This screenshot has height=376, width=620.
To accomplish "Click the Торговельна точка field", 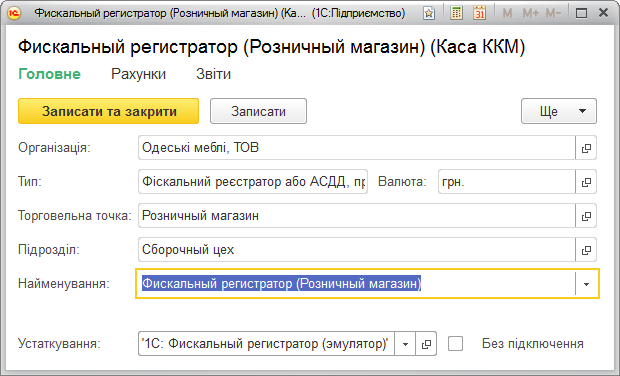I will 357,216.
